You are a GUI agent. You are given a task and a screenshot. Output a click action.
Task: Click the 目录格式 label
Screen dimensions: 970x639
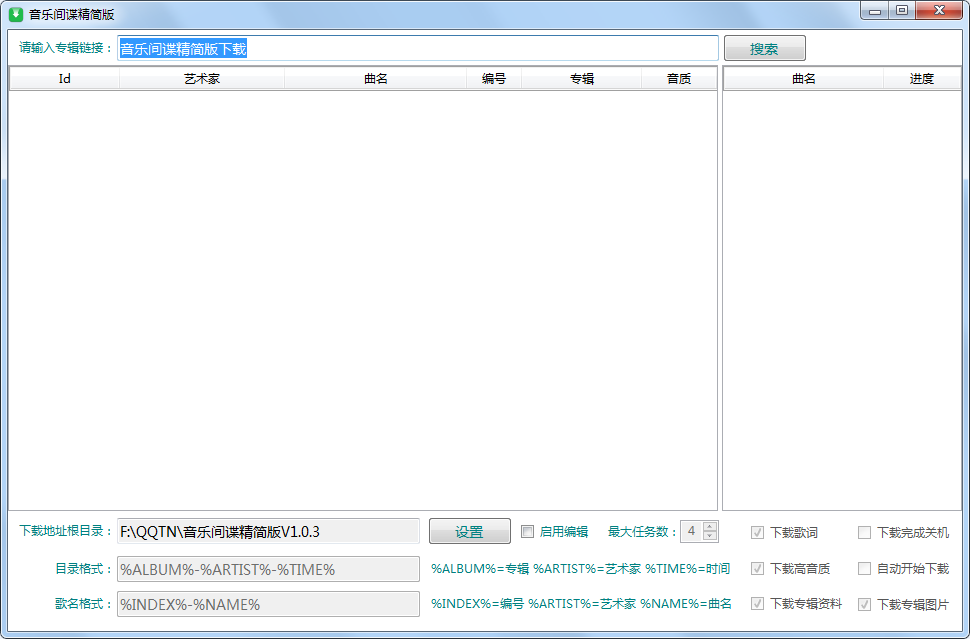click(84, 568)
